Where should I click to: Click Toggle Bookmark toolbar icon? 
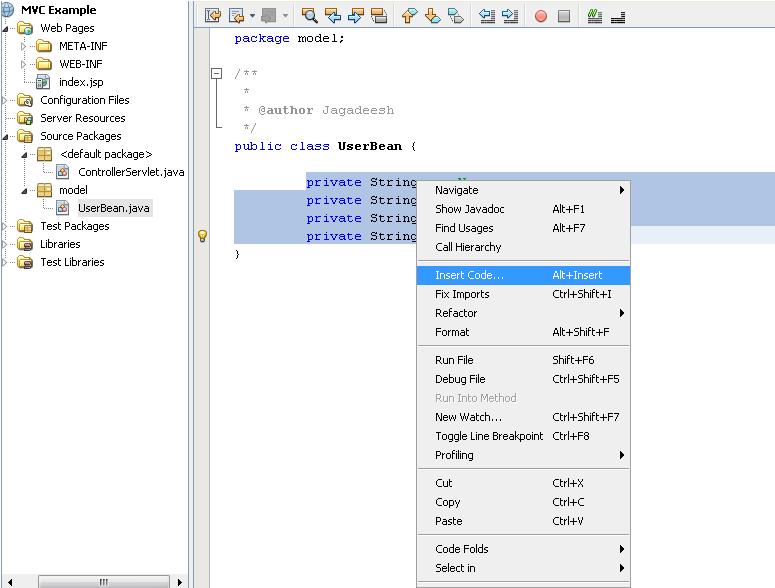click(456, 16)
